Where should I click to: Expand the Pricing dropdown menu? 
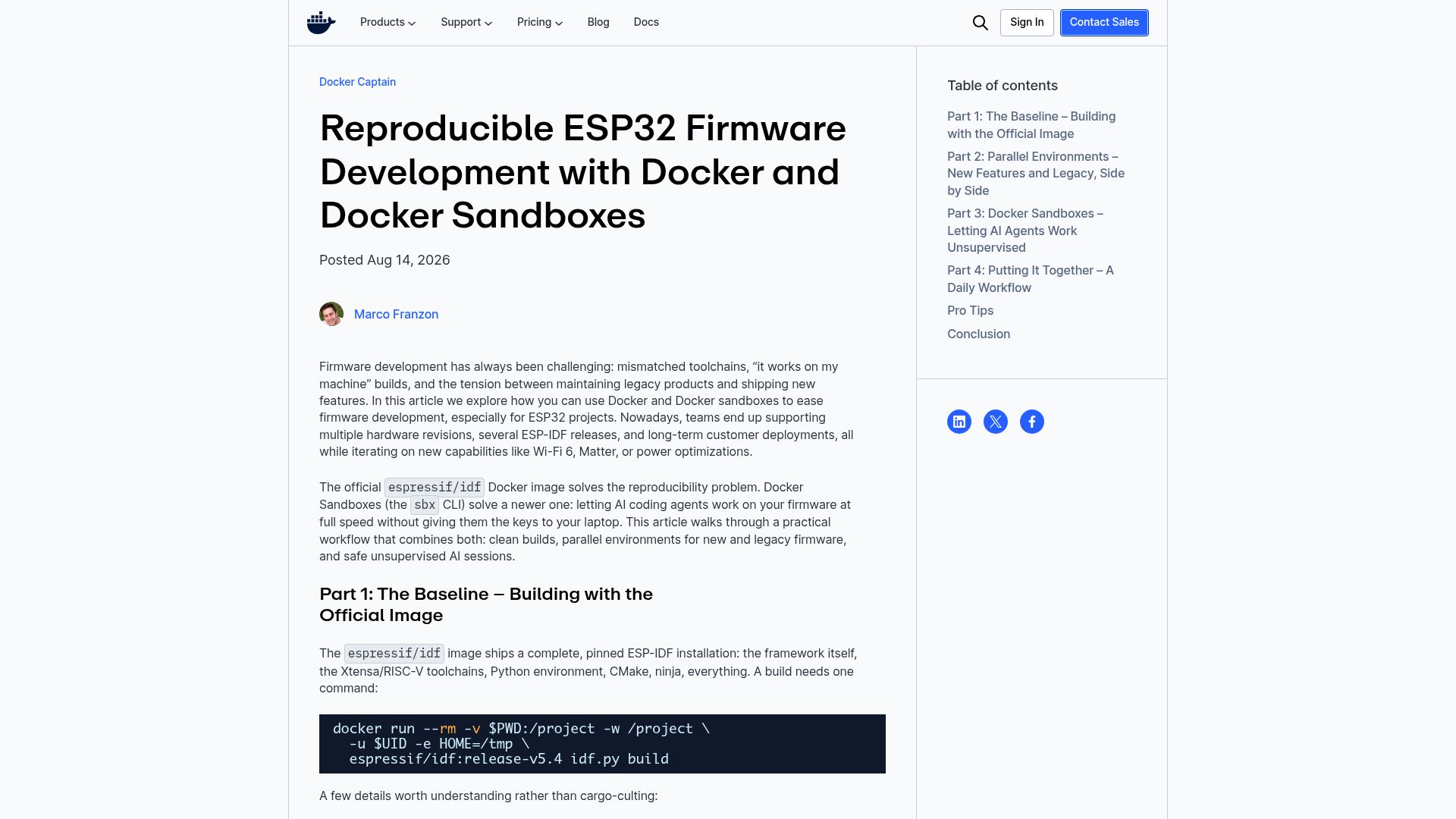click(540, 22)
